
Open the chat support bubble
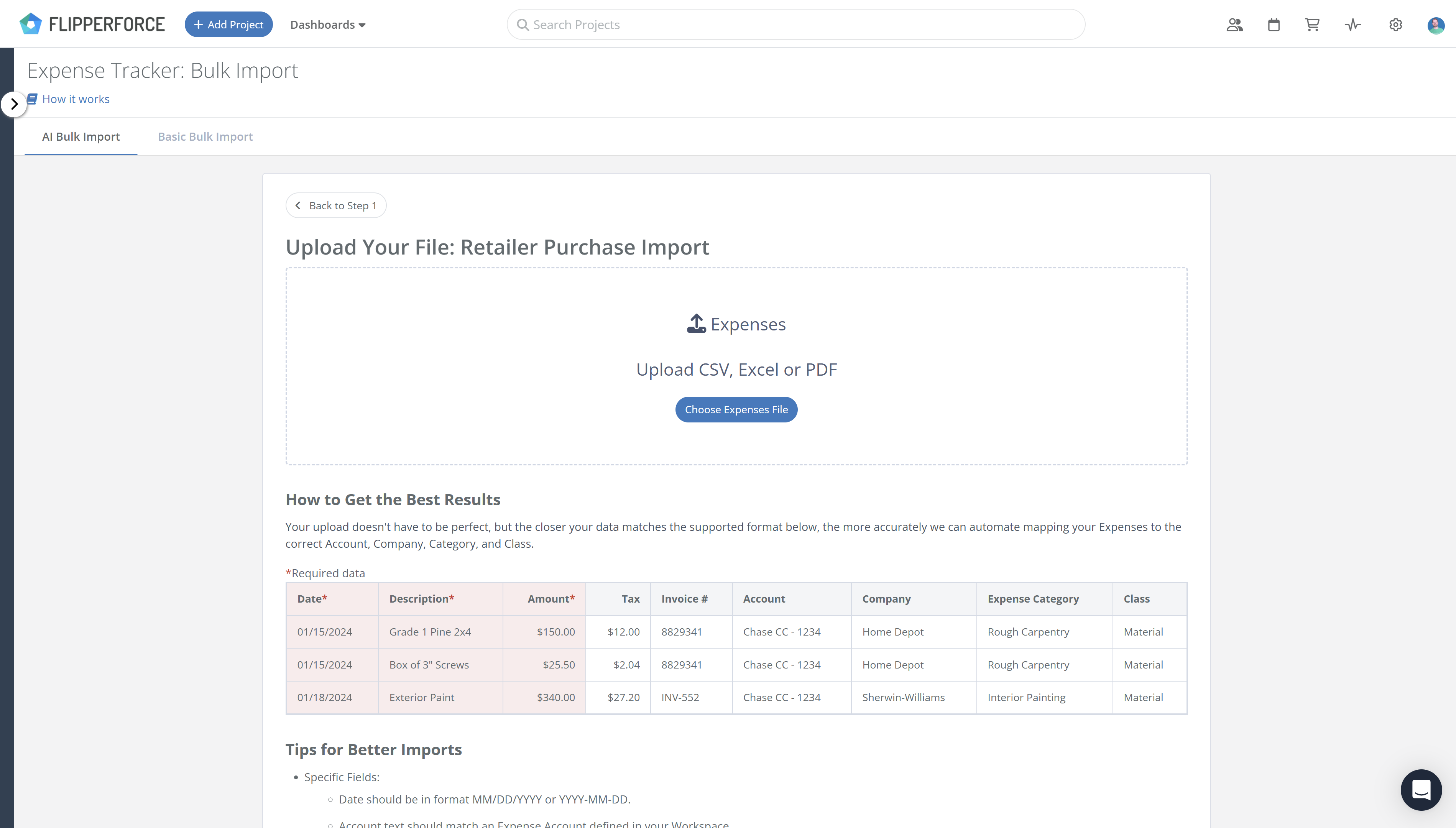1421,790
